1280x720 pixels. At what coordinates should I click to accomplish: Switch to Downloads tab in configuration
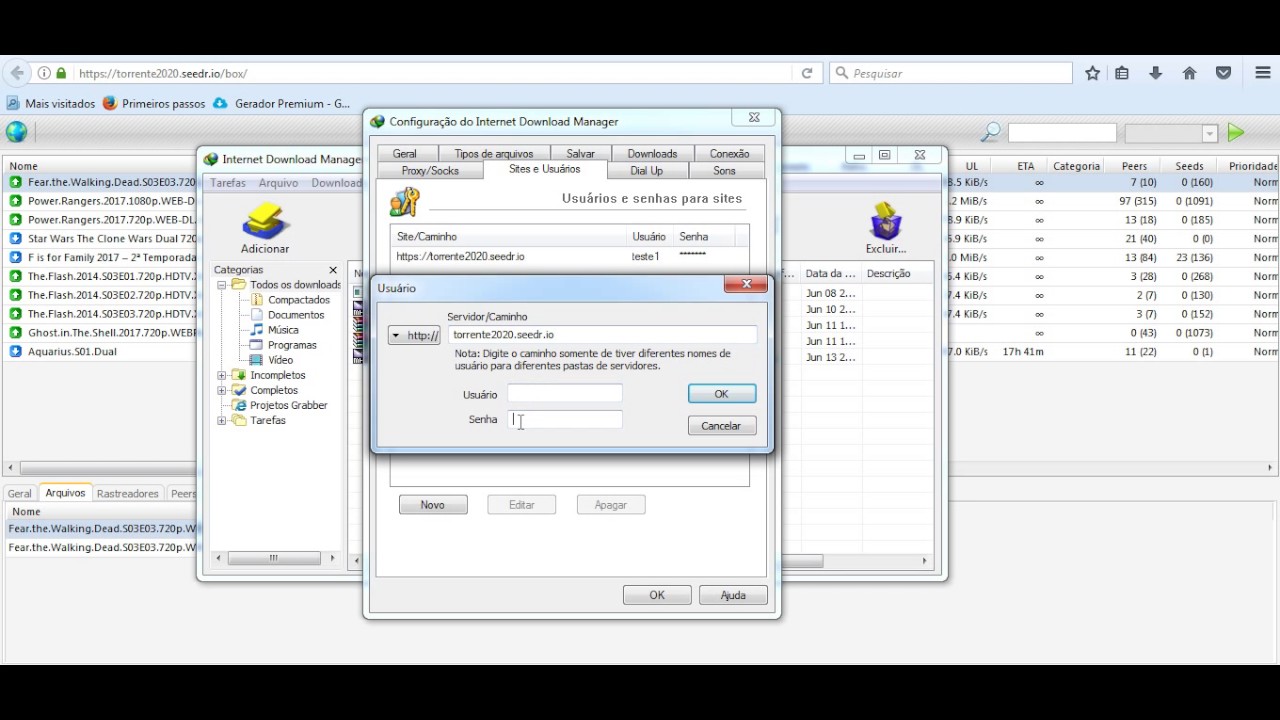652,154
